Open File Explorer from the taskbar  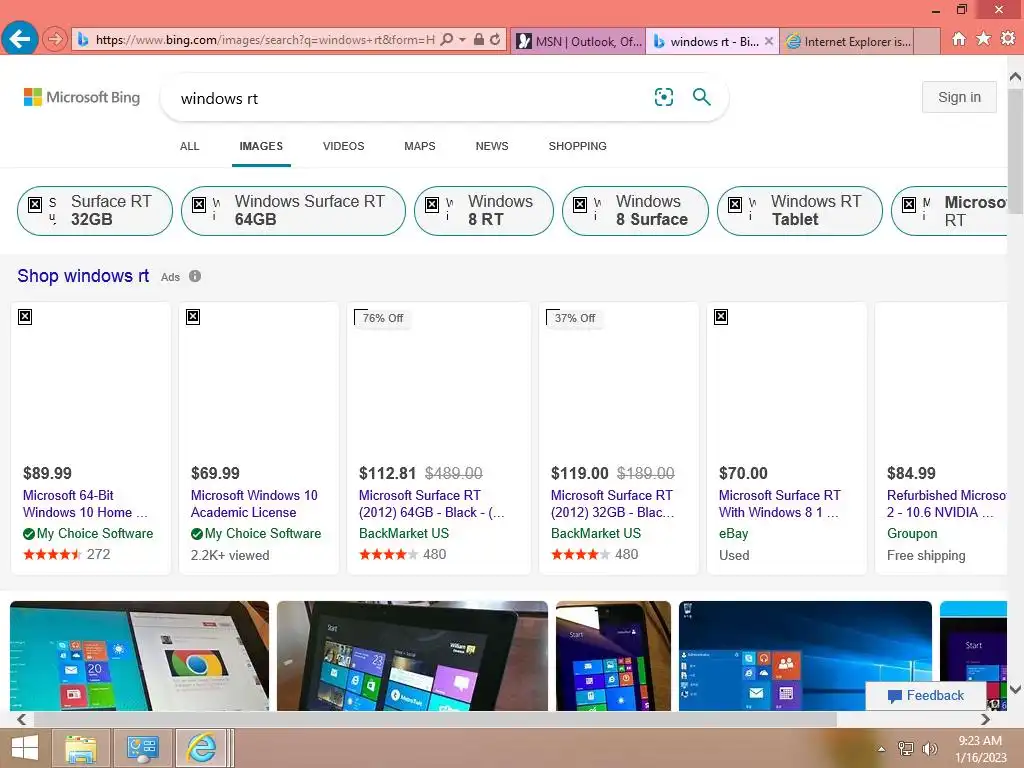(x=82, y=748)
